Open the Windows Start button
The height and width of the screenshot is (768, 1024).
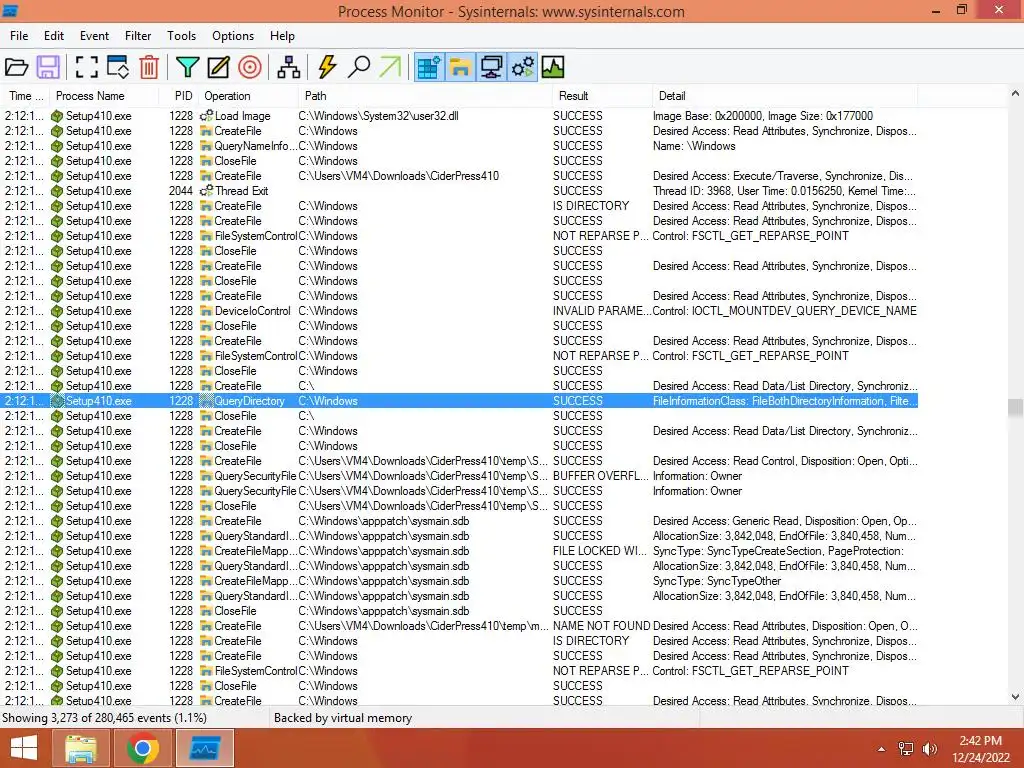click(24, 748)
